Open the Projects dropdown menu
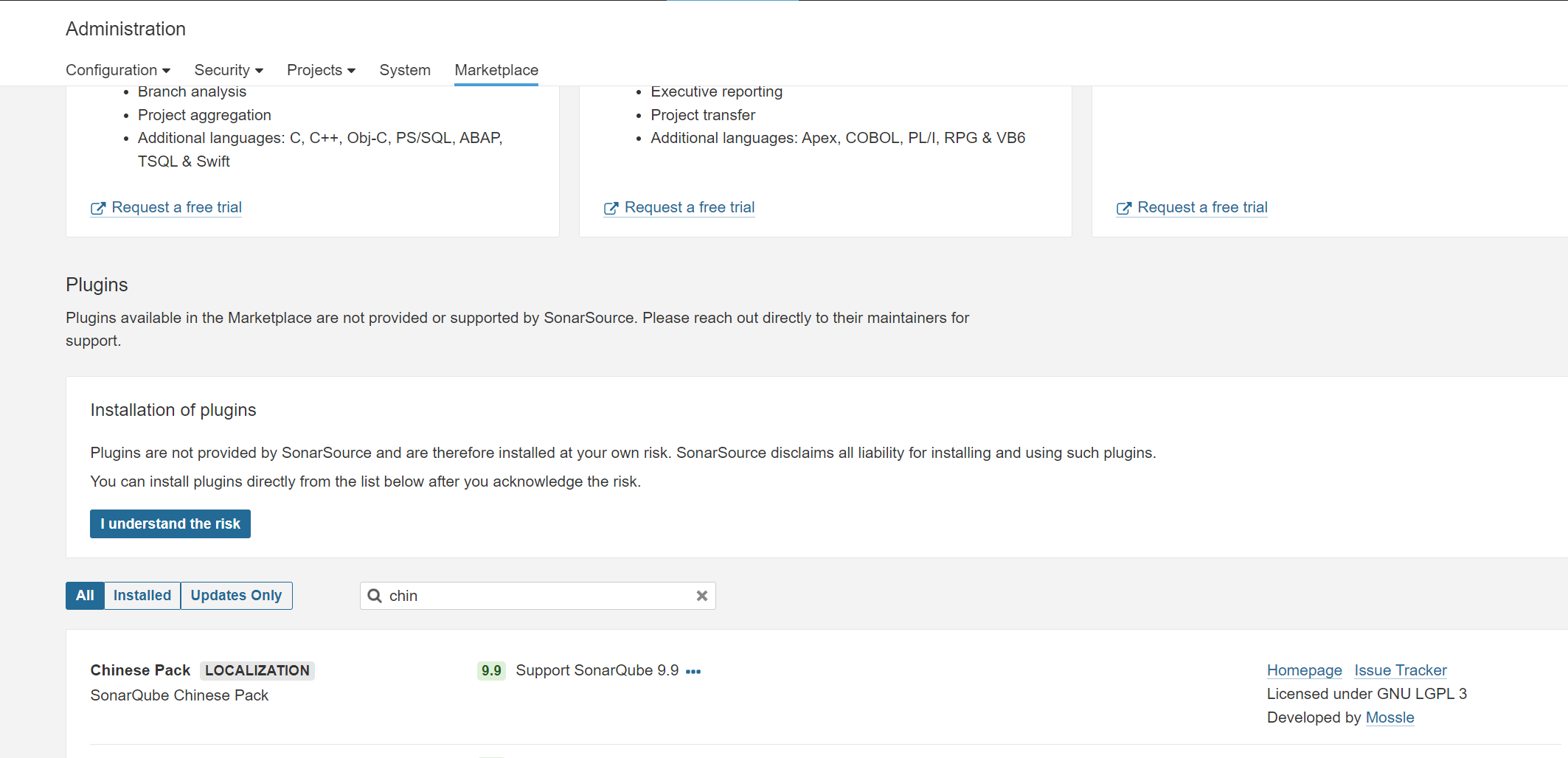This screenshot has width=1568, height=758. click(321, 70)
